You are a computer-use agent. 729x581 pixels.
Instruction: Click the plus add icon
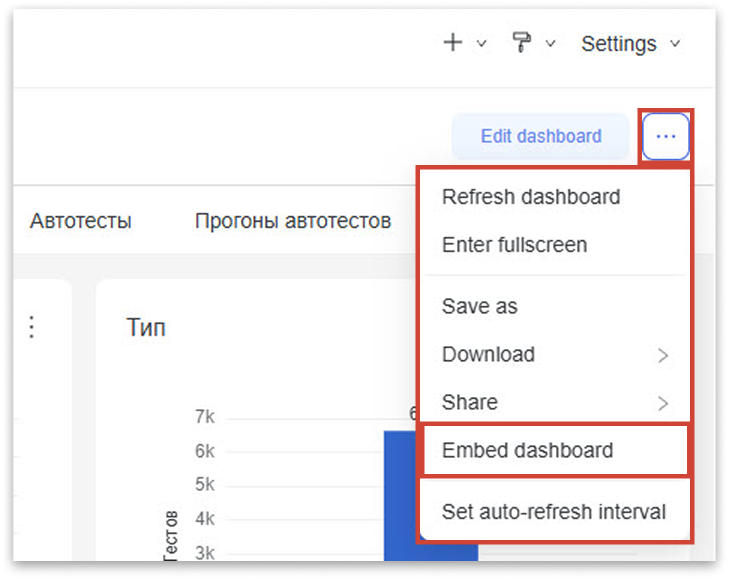(452, 43)
